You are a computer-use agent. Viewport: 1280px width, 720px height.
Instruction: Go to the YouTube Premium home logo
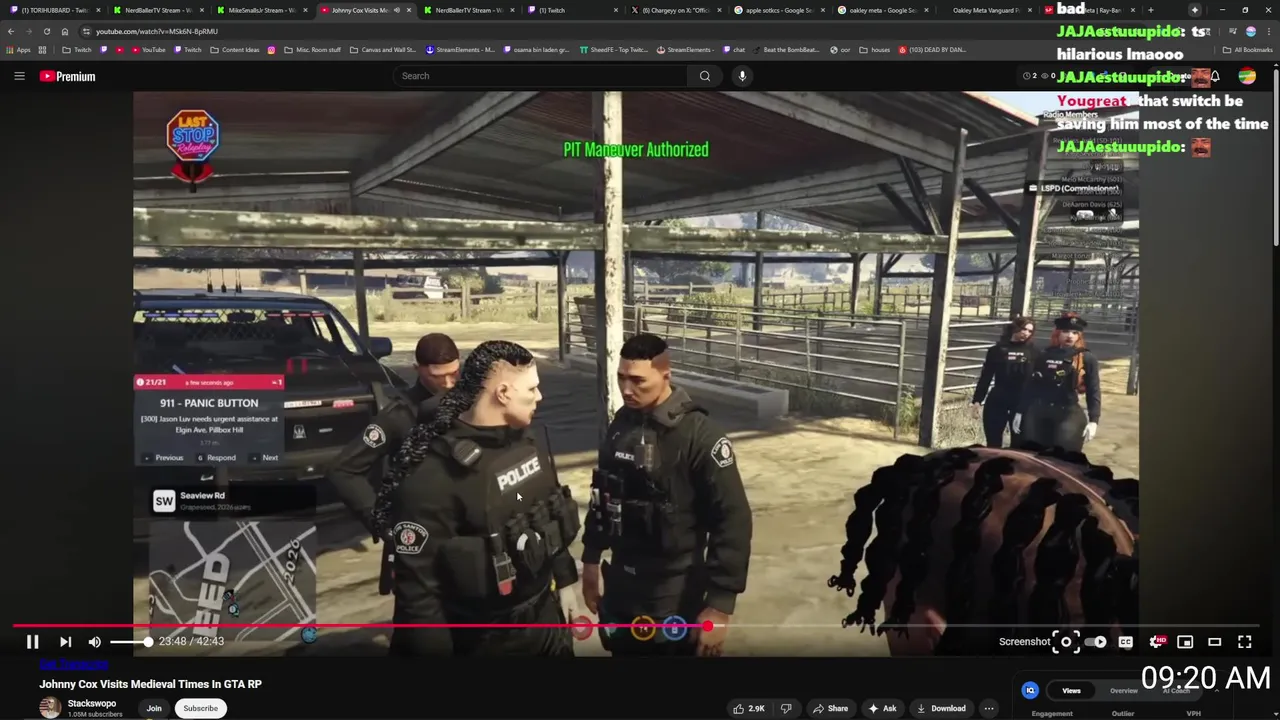pyautogui.click(x=68, y=76)
